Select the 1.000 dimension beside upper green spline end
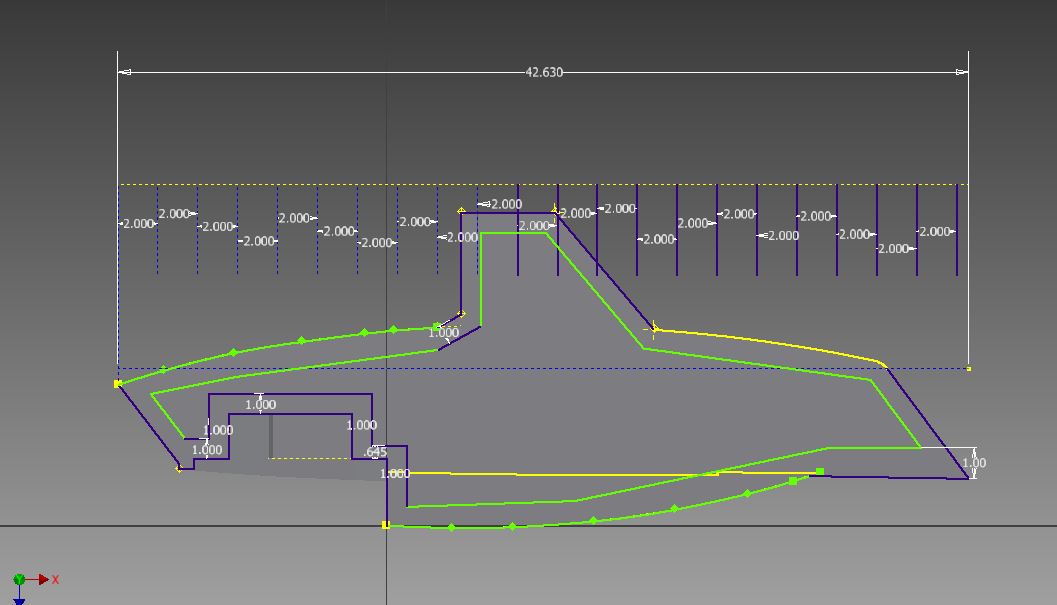The image size is (1057, 605). [x=444, y=333]
